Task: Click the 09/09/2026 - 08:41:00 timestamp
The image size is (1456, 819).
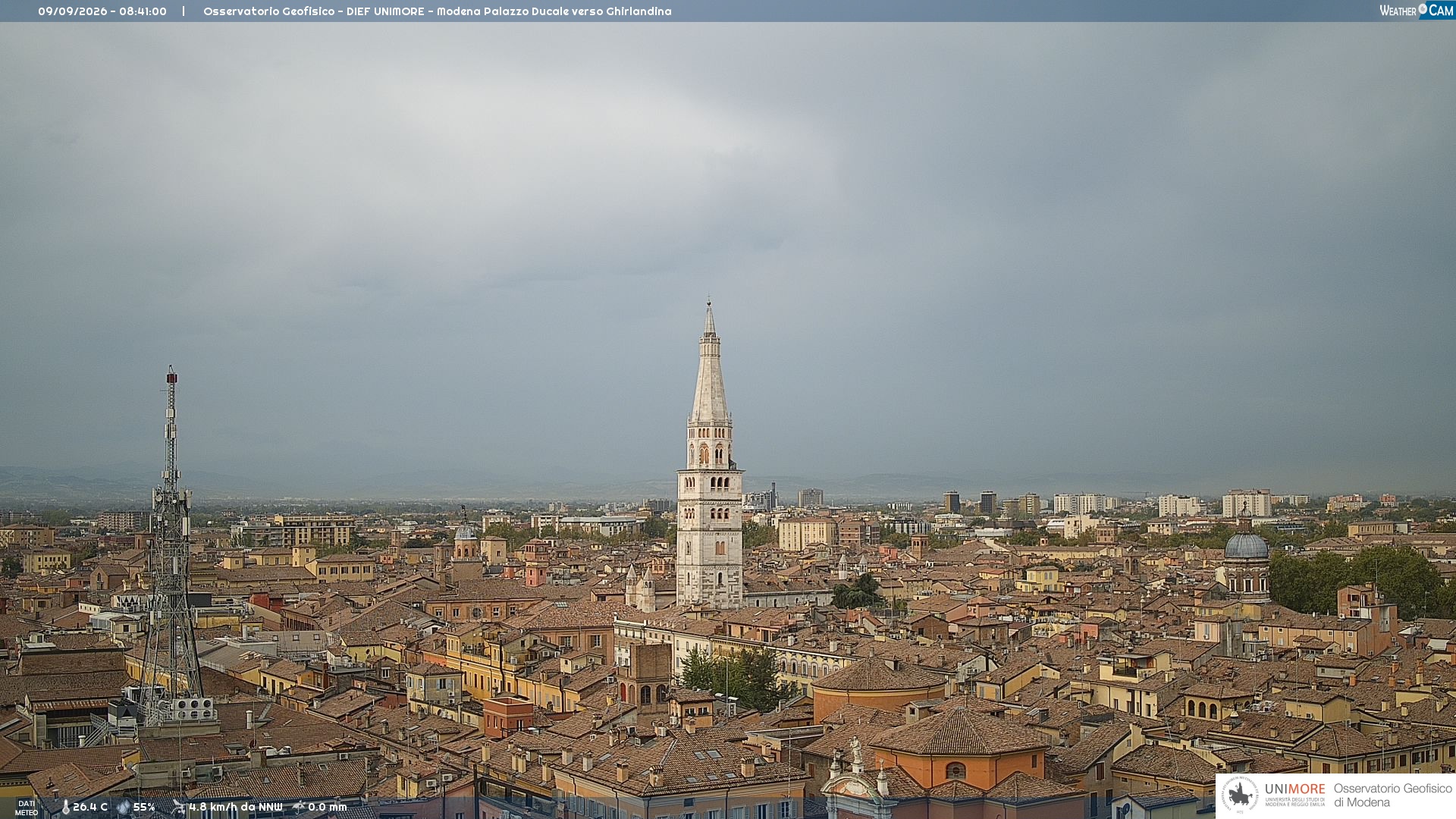Action: [x=102, y=11]
